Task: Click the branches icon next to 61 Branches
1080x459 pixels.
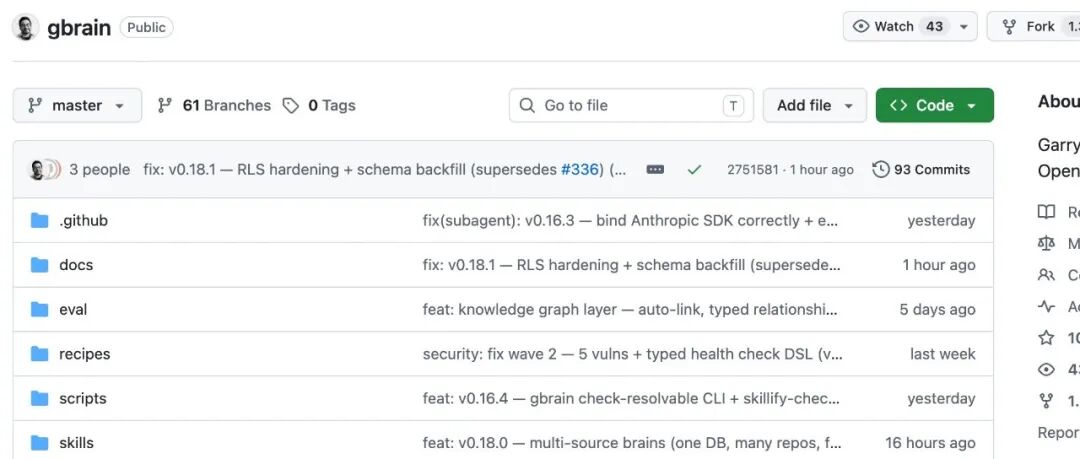Action: coord(164,105)
